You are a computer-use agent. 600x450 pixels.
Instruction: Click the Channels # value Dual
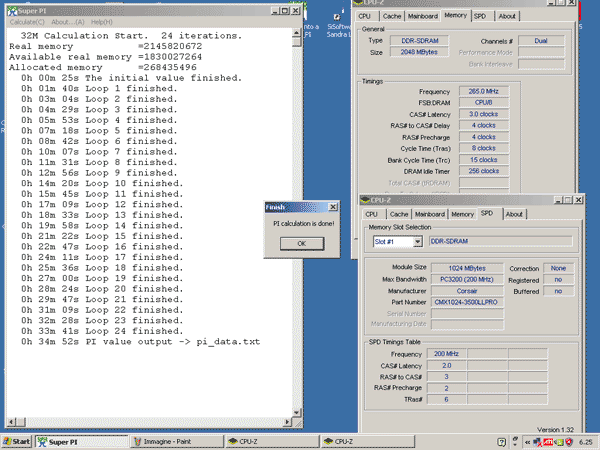click(541, 41)
